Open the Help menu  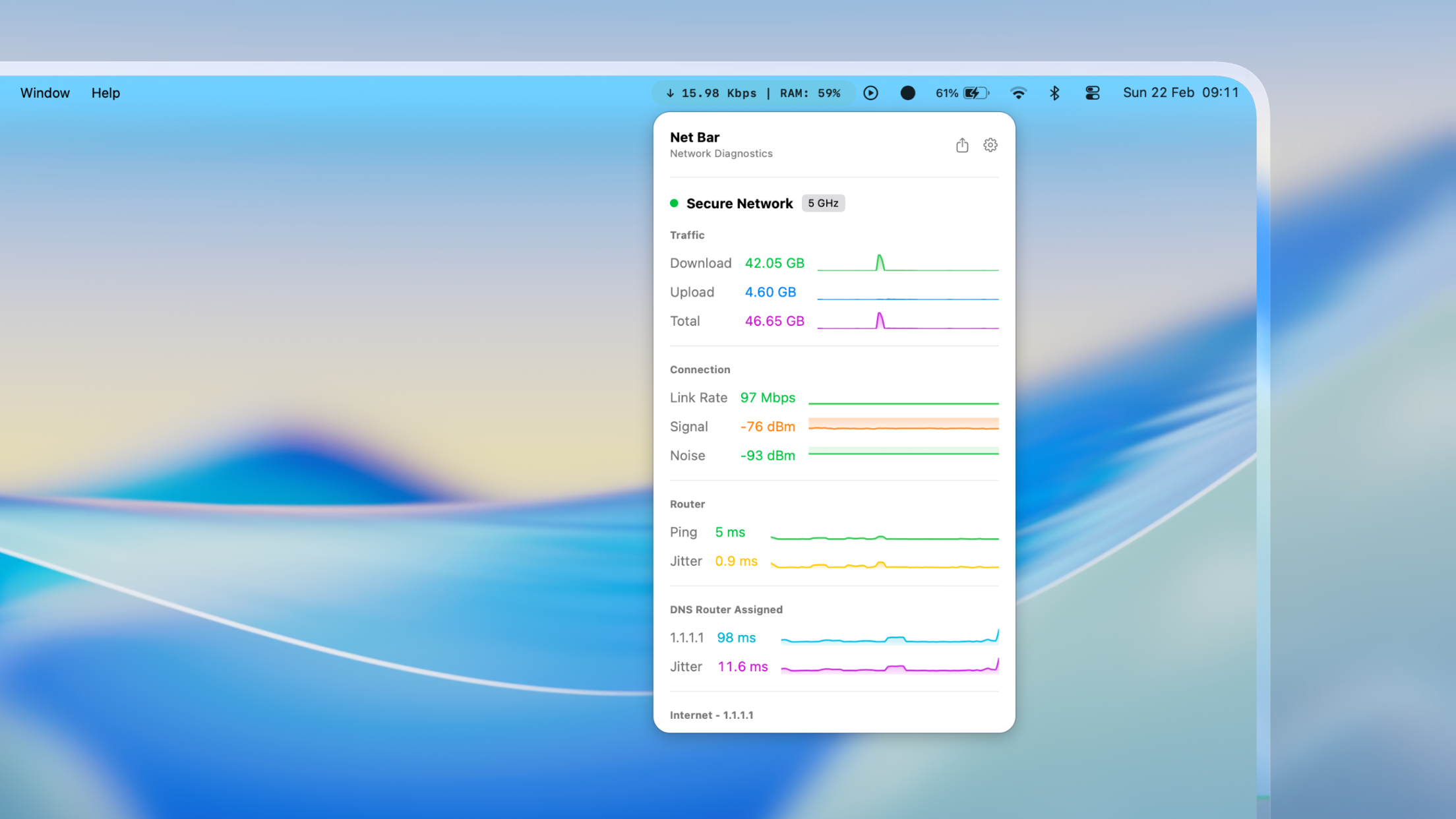[x=106, y=93]
